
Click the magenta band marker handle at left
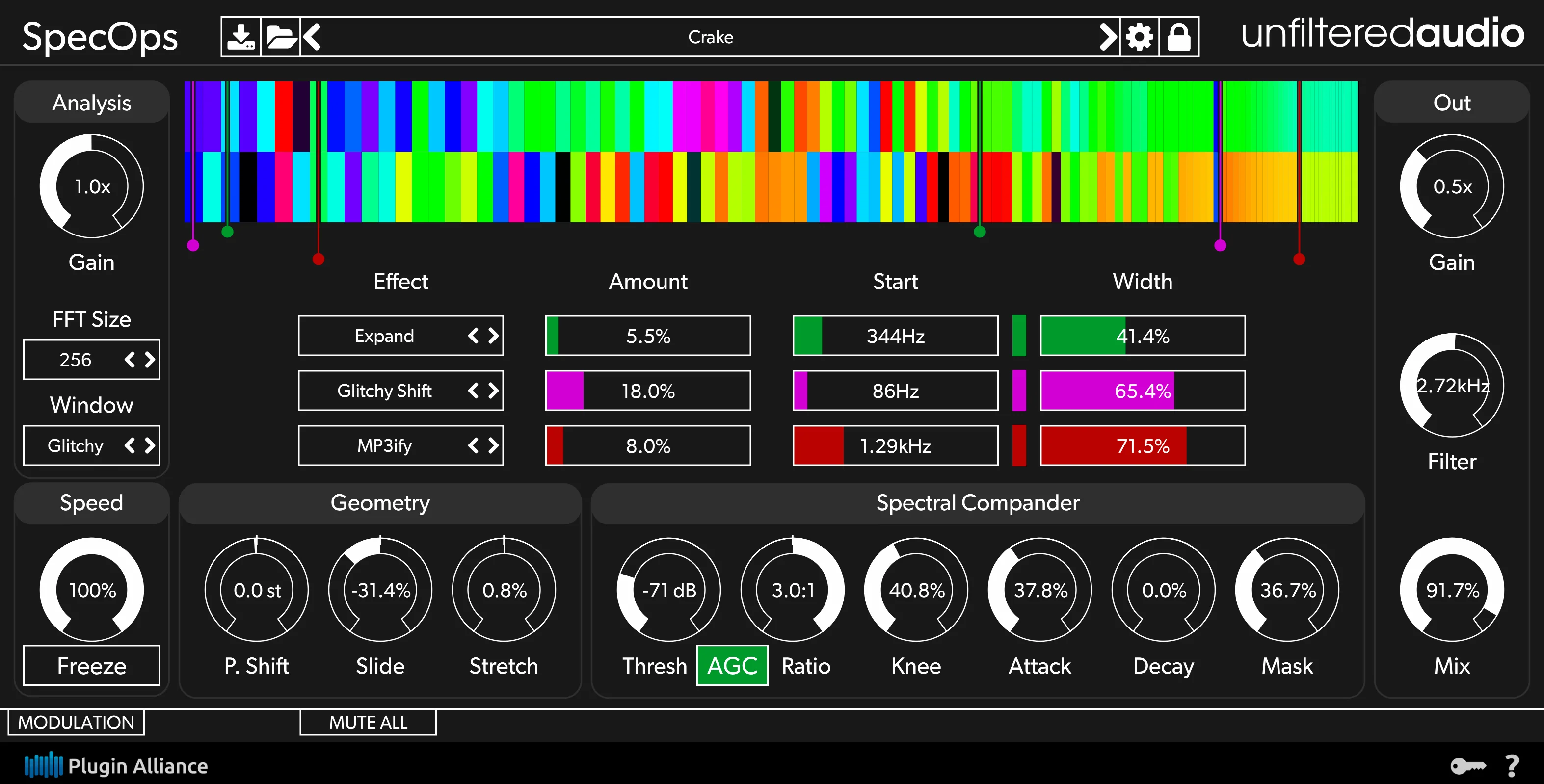(x=193, y=245)
